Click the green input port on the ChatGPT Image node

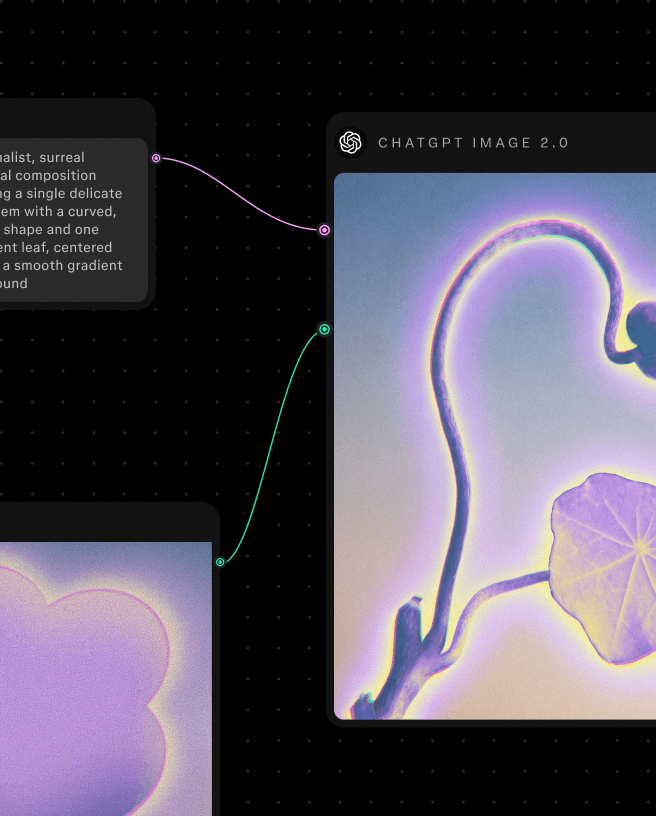click(x=324, y=329)
